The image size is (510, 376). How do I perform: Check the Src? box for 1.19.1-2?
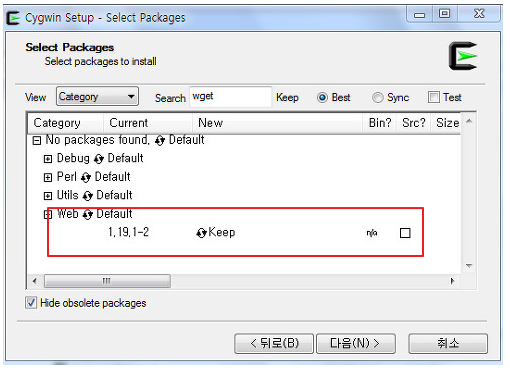pos(405,233)
